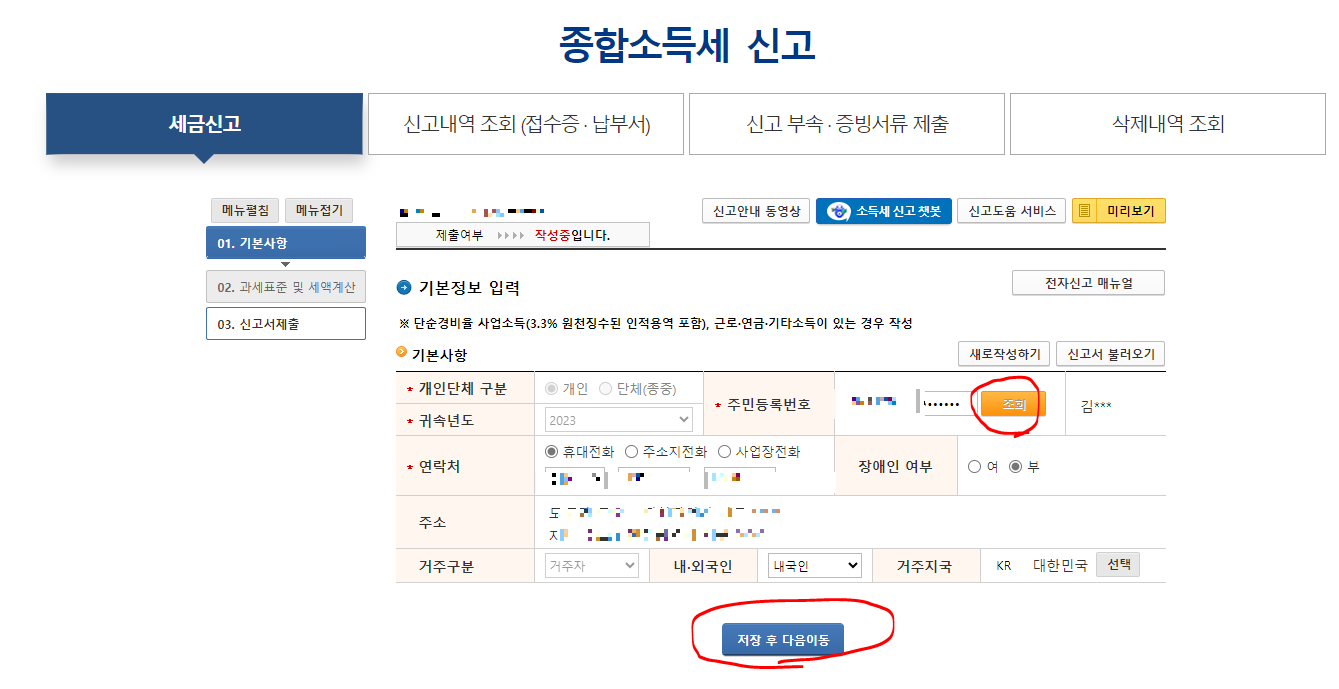This screenshot has width=1339, height=689.
Task: Play the 신고안내 동영상 guide video
Action: [x=755, y=210]
